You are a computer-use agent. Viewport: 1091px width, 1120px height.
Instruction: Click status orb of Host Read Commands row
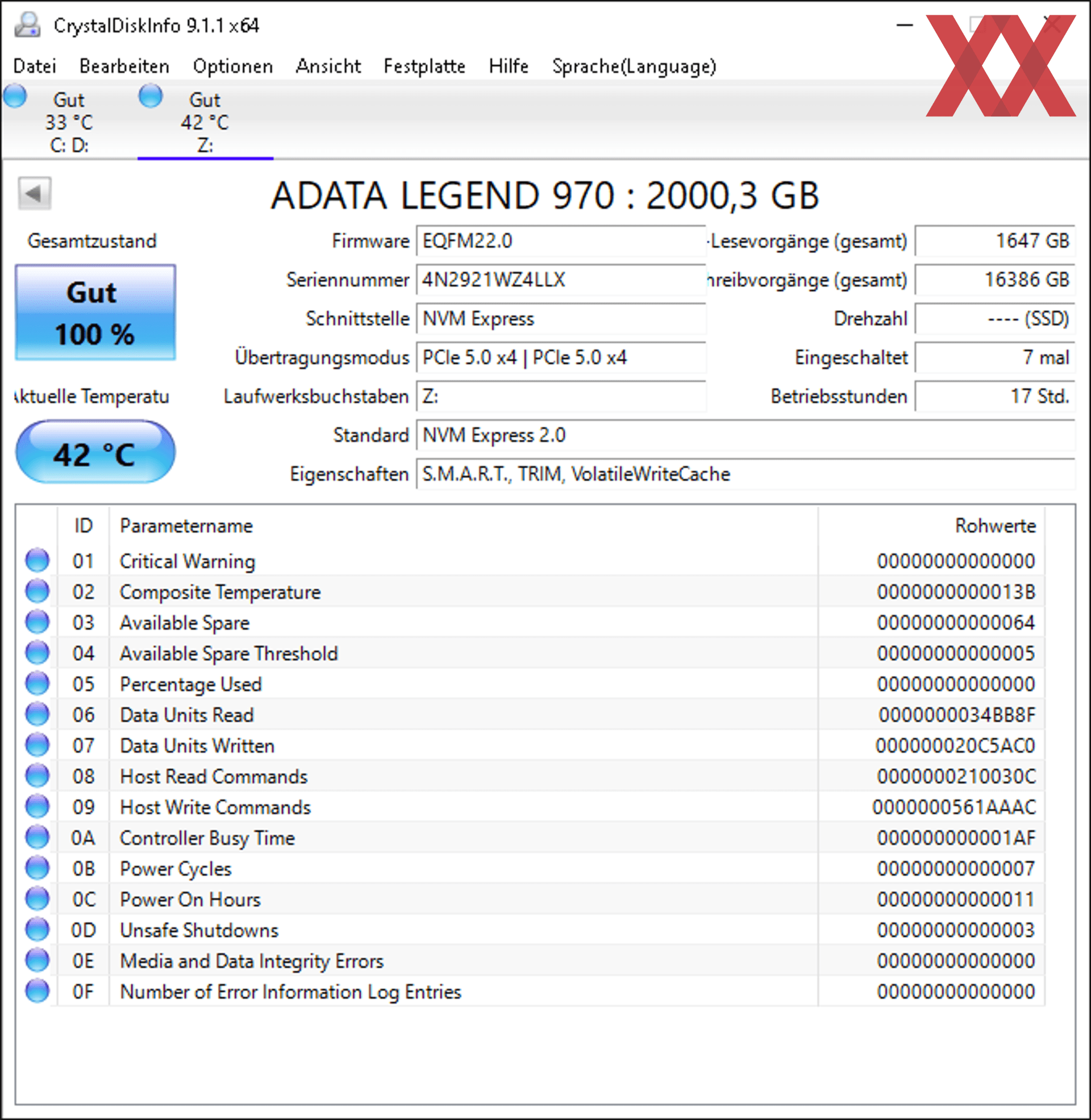(38, 776)
